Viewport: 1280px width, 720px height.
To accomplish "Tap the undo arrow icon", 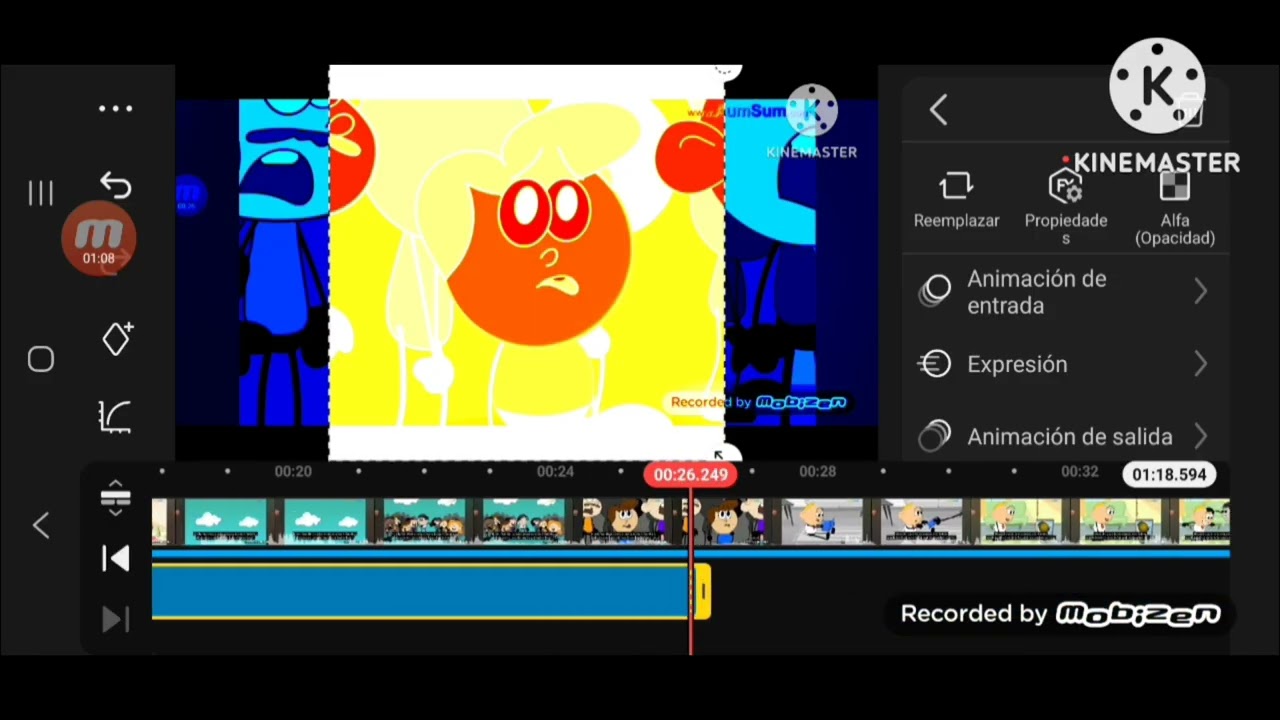I will click(115, 185).
